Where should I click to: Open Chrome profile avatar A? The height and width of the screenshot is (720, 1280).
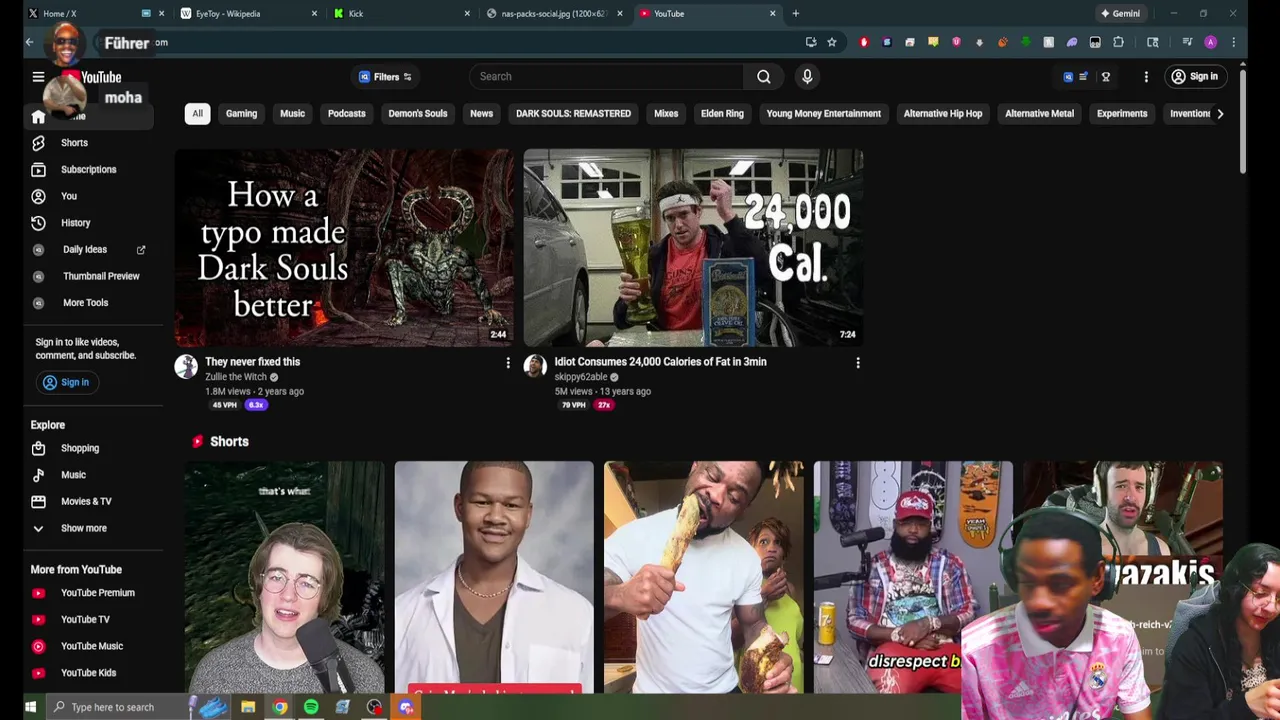click(1210, 42)
